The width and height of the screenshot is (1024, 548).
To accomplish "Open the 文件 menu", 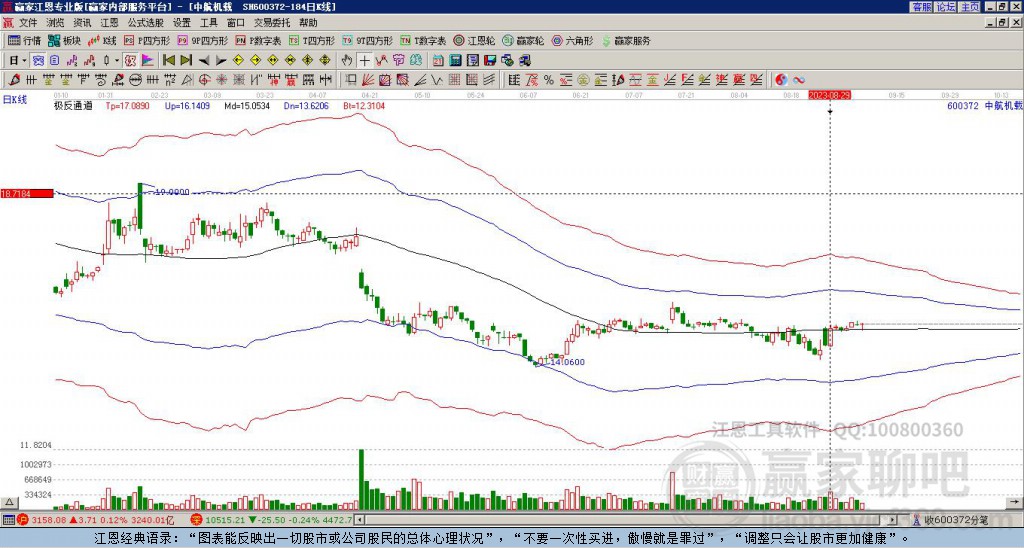I will [28, 23].
